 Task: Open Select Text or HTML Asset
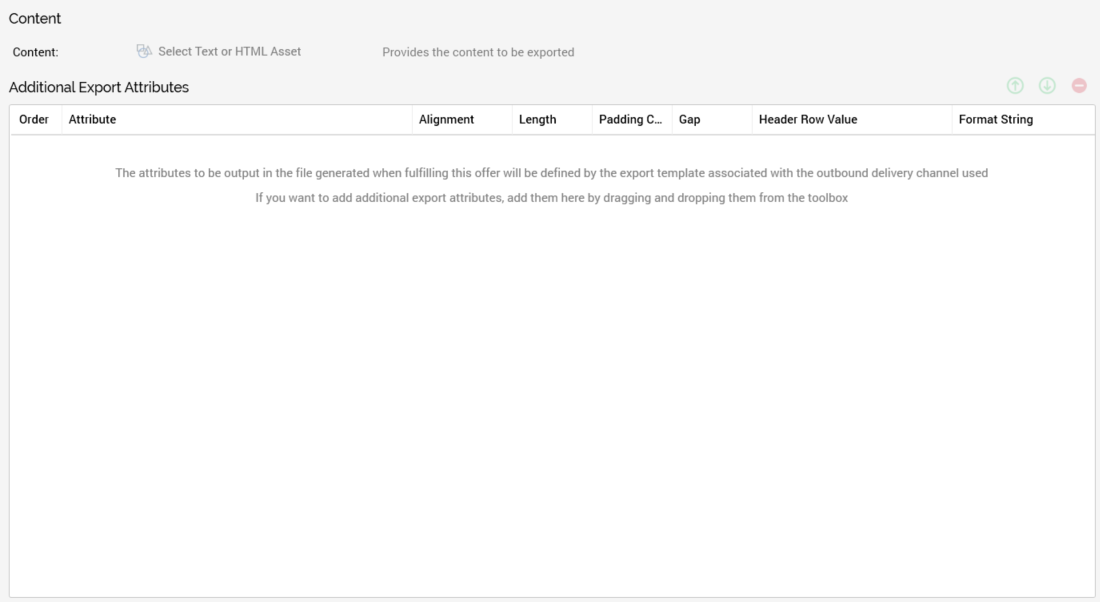point(229,51)
